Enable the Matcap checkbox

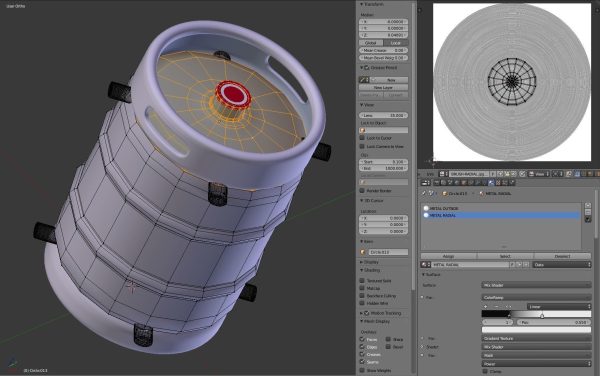coord(362,288)
